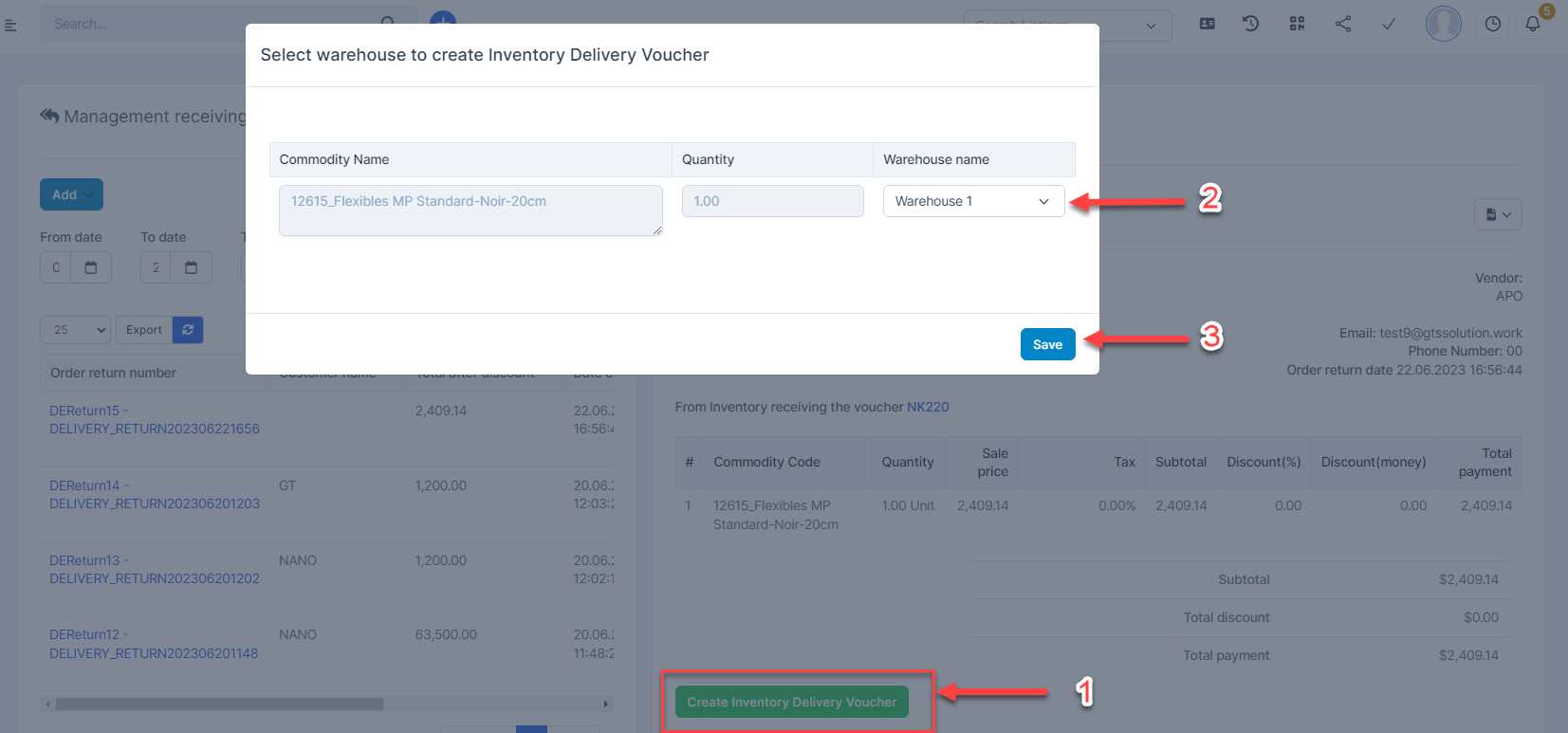Open the document options dropdown on right
The width and height of the screenshot is (1568, 733).
coord(1498,214)
